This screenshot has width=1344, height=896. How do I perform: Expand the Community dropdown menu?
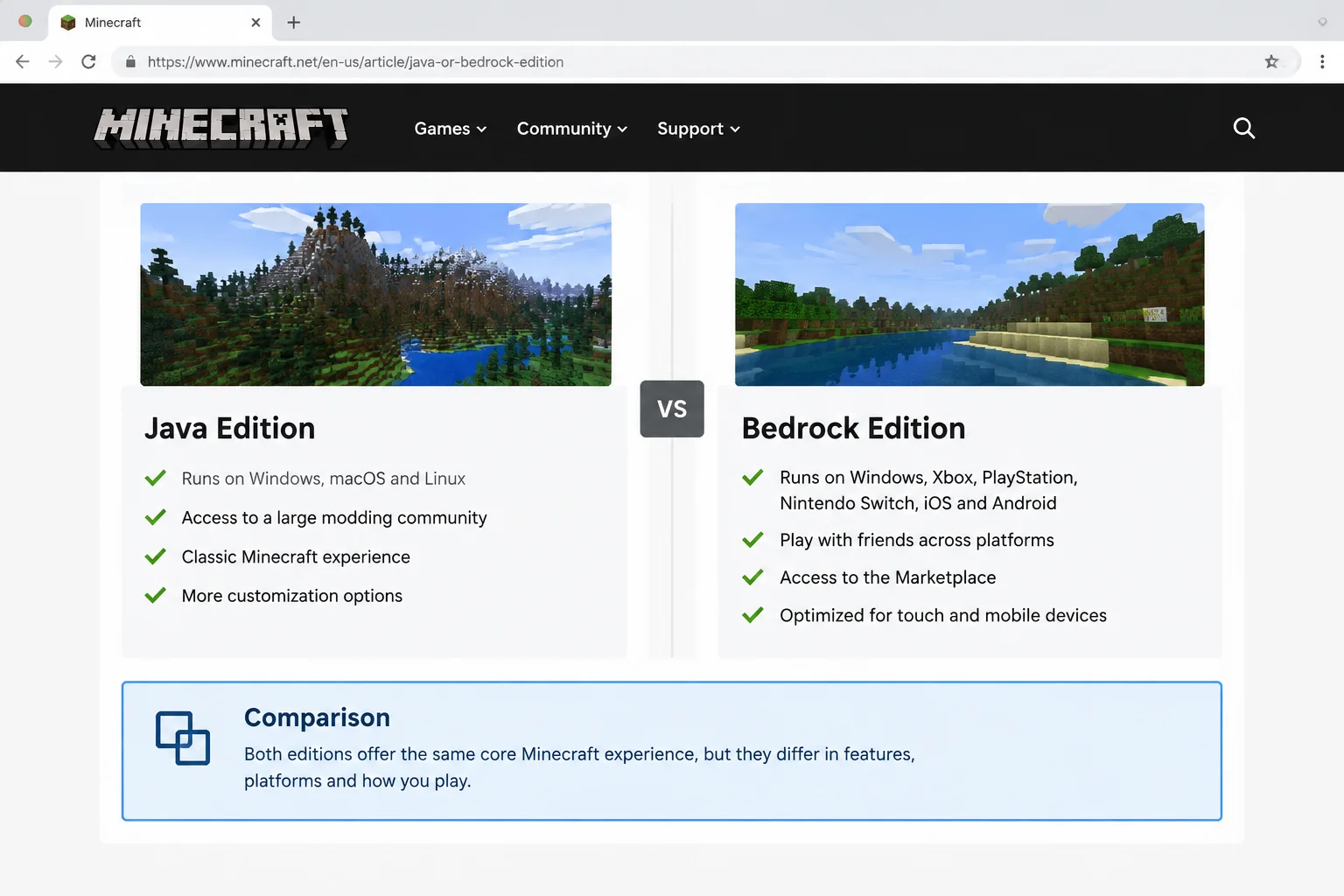click(x=572, y=129)
